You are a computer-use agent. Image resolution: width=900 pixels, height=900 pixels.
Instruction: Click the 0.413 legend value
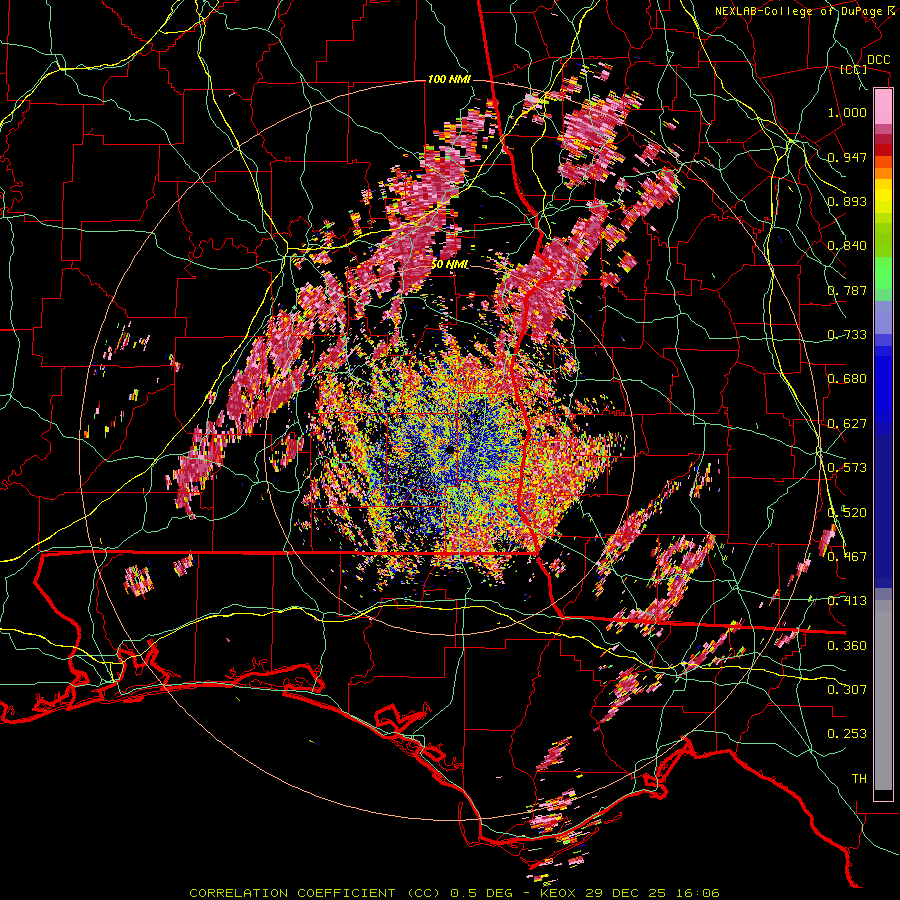click(x=847, y=601)
